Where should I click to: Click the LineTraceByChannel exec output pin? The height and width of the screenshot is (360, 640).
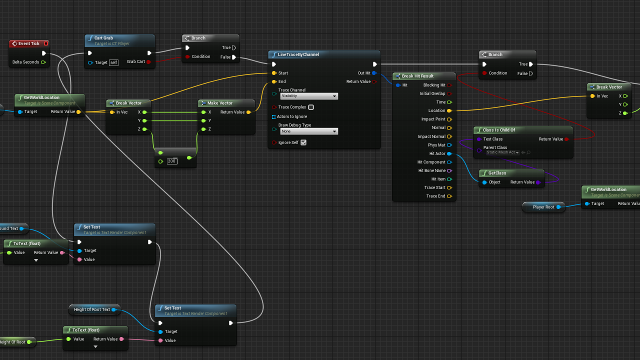point(375,64)
